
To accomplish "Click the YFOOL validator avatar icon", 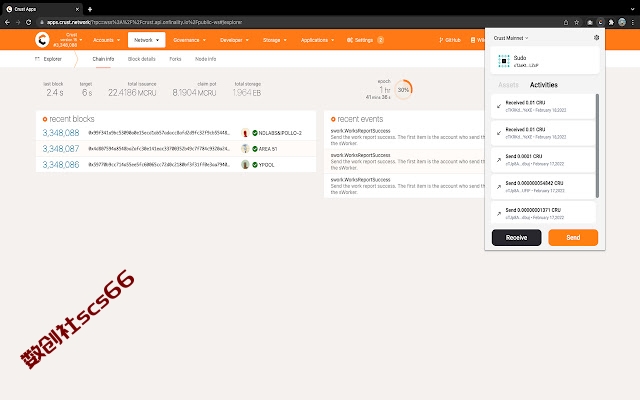I will click(x=245, y=164).
